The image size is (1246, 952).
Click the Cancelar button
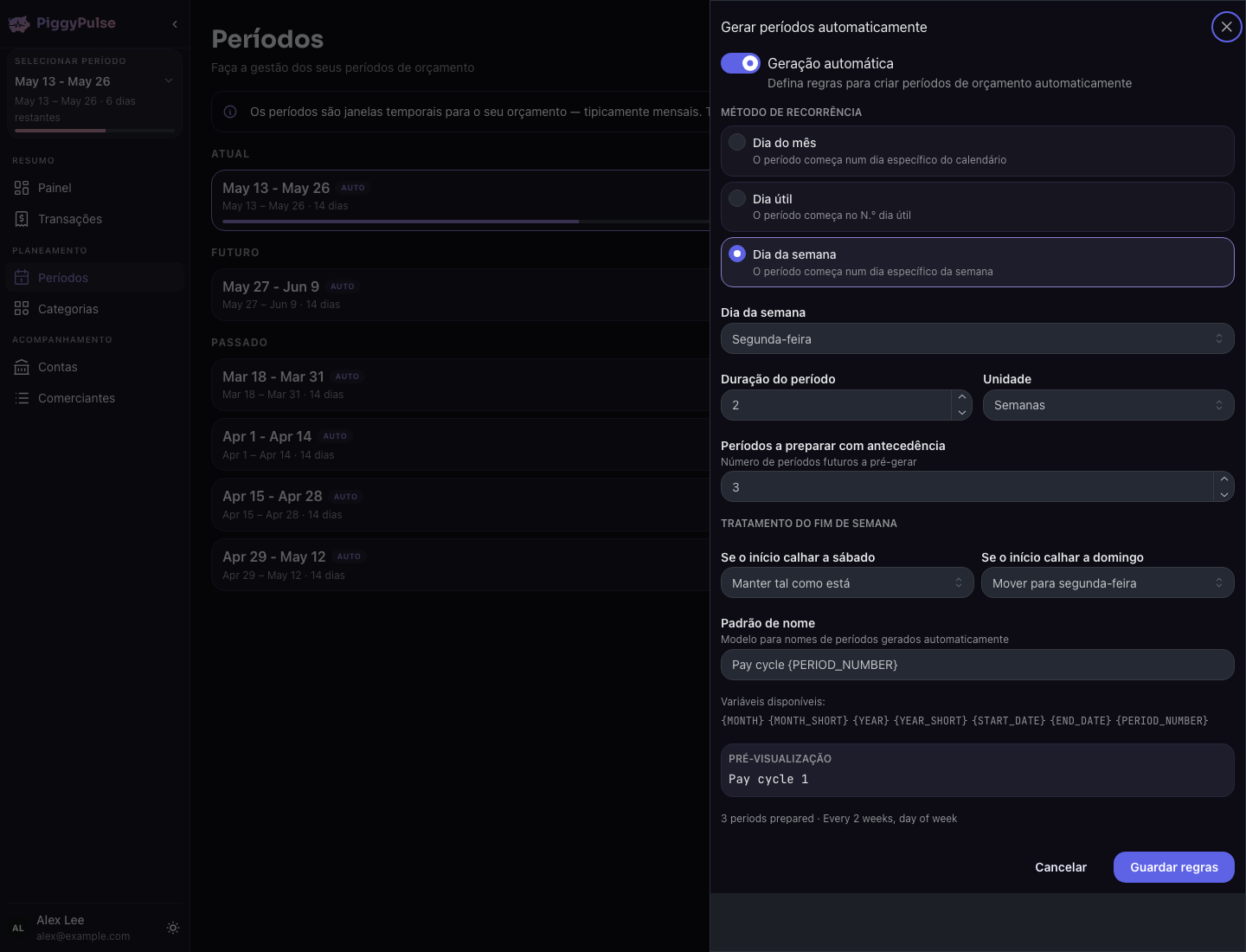point(1061,867)
